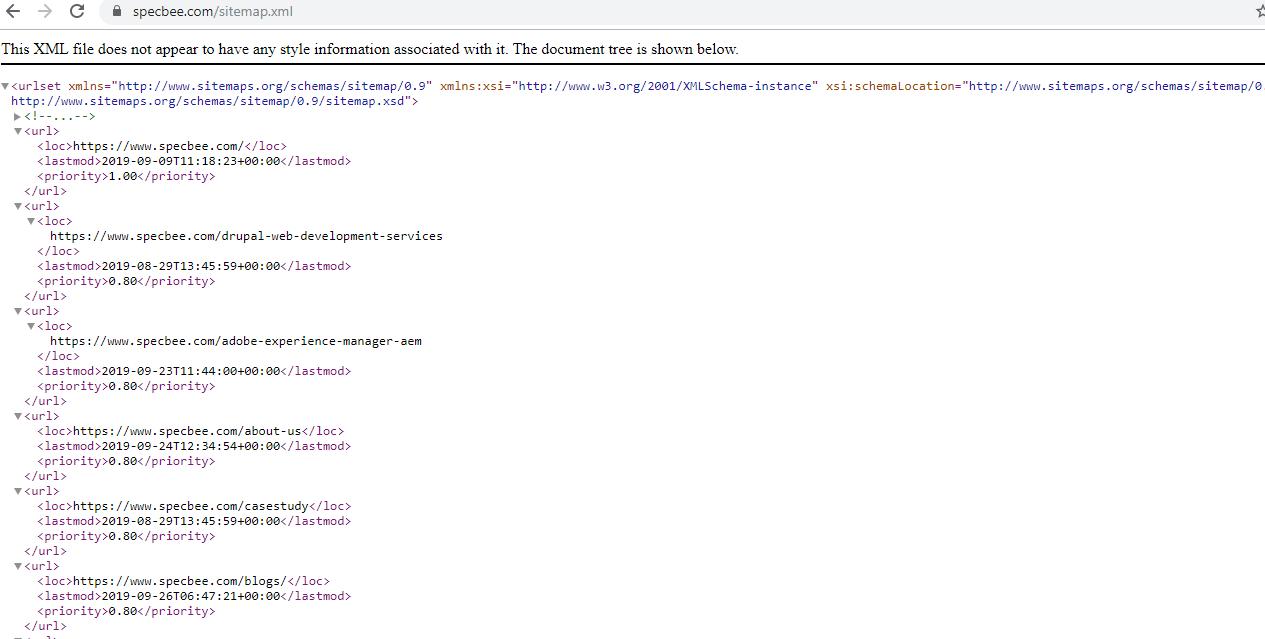Collapse the url node for about-us

pos(18,416)
